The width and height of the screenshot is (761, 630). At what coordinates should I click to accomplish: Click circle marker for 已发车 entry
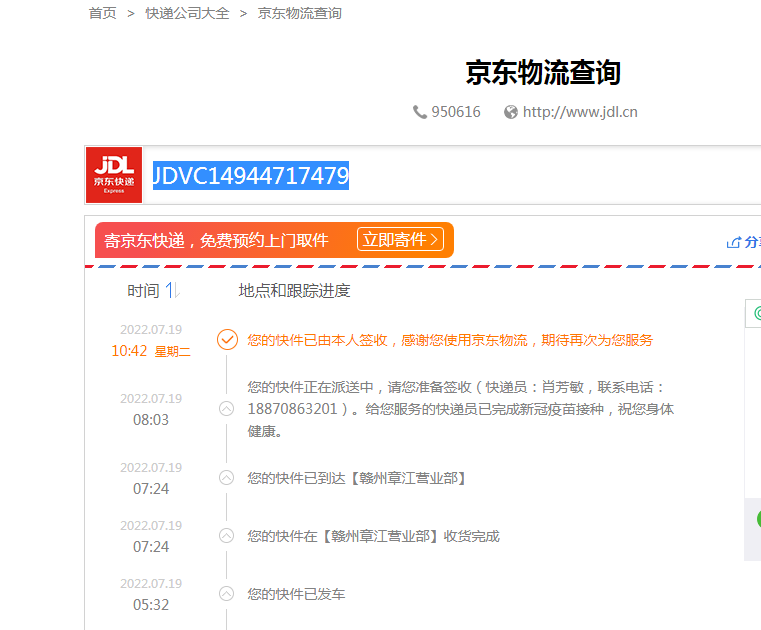[x=226, y=594]
